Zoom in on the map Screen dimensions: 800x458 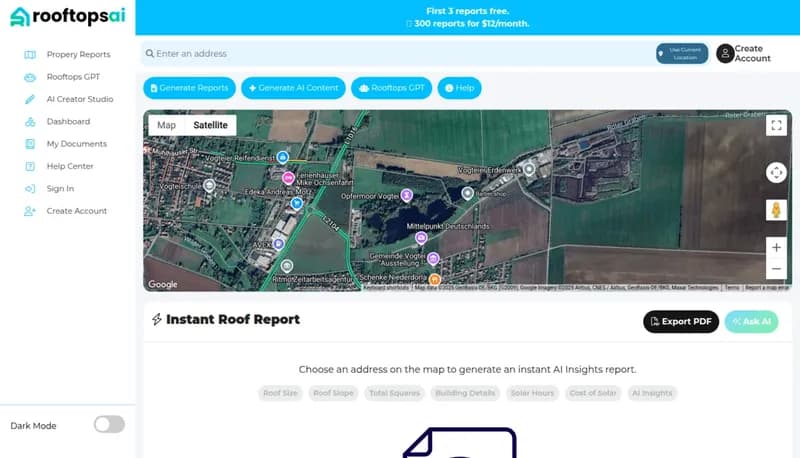pos(776,247)
